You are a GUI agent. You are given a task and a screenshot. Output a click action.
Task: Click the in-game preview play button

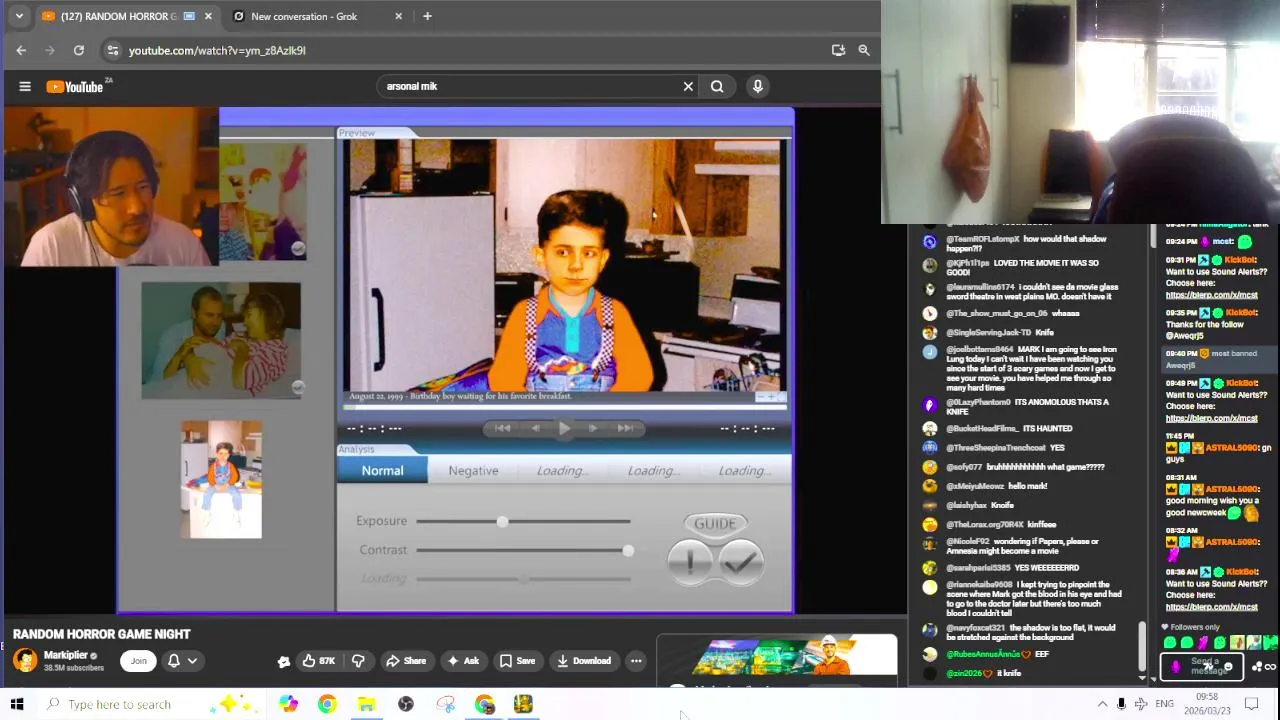[x=564, y=428]
